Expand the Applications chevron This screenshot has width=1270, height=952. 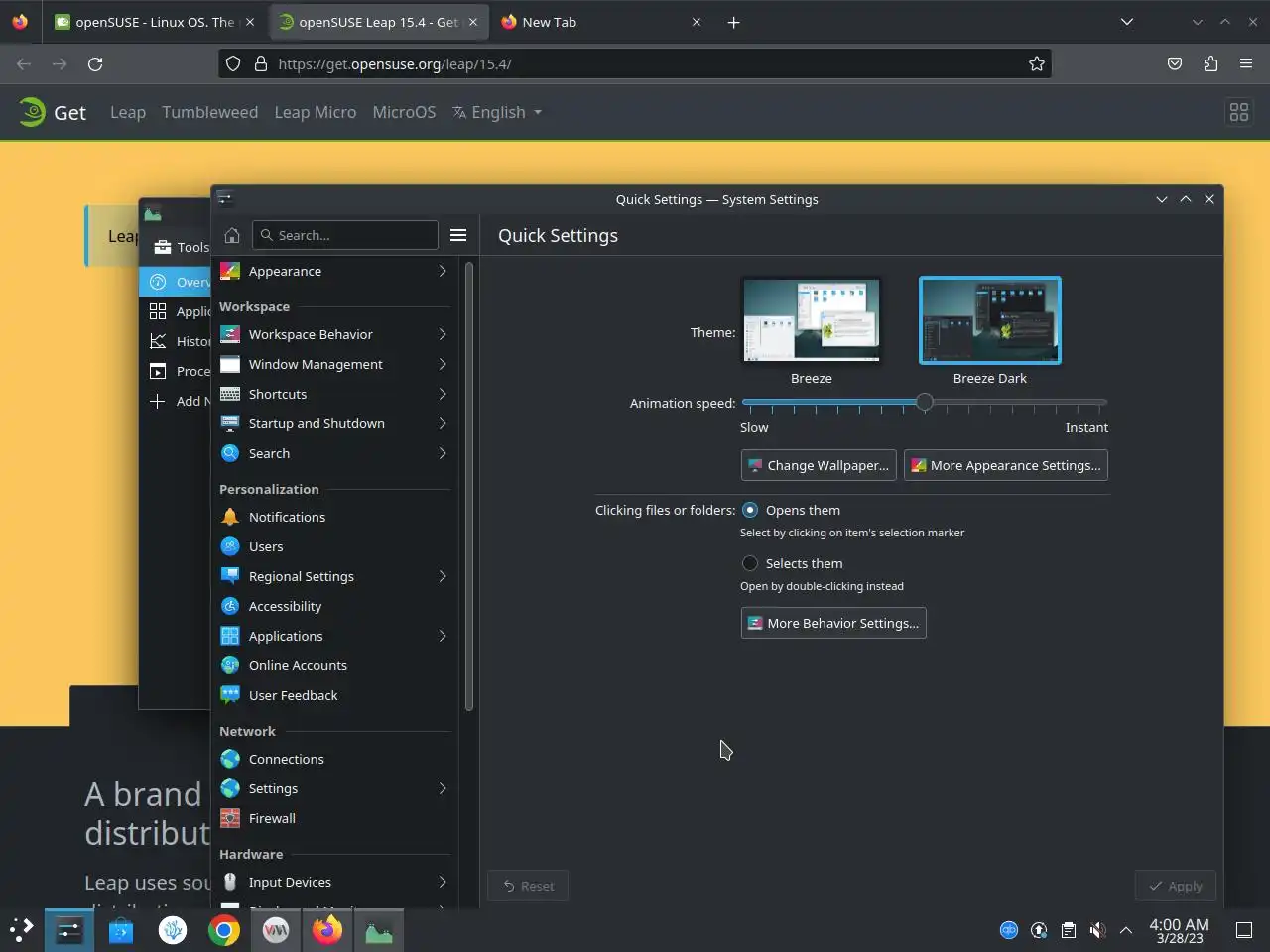(x=443, y=636)
